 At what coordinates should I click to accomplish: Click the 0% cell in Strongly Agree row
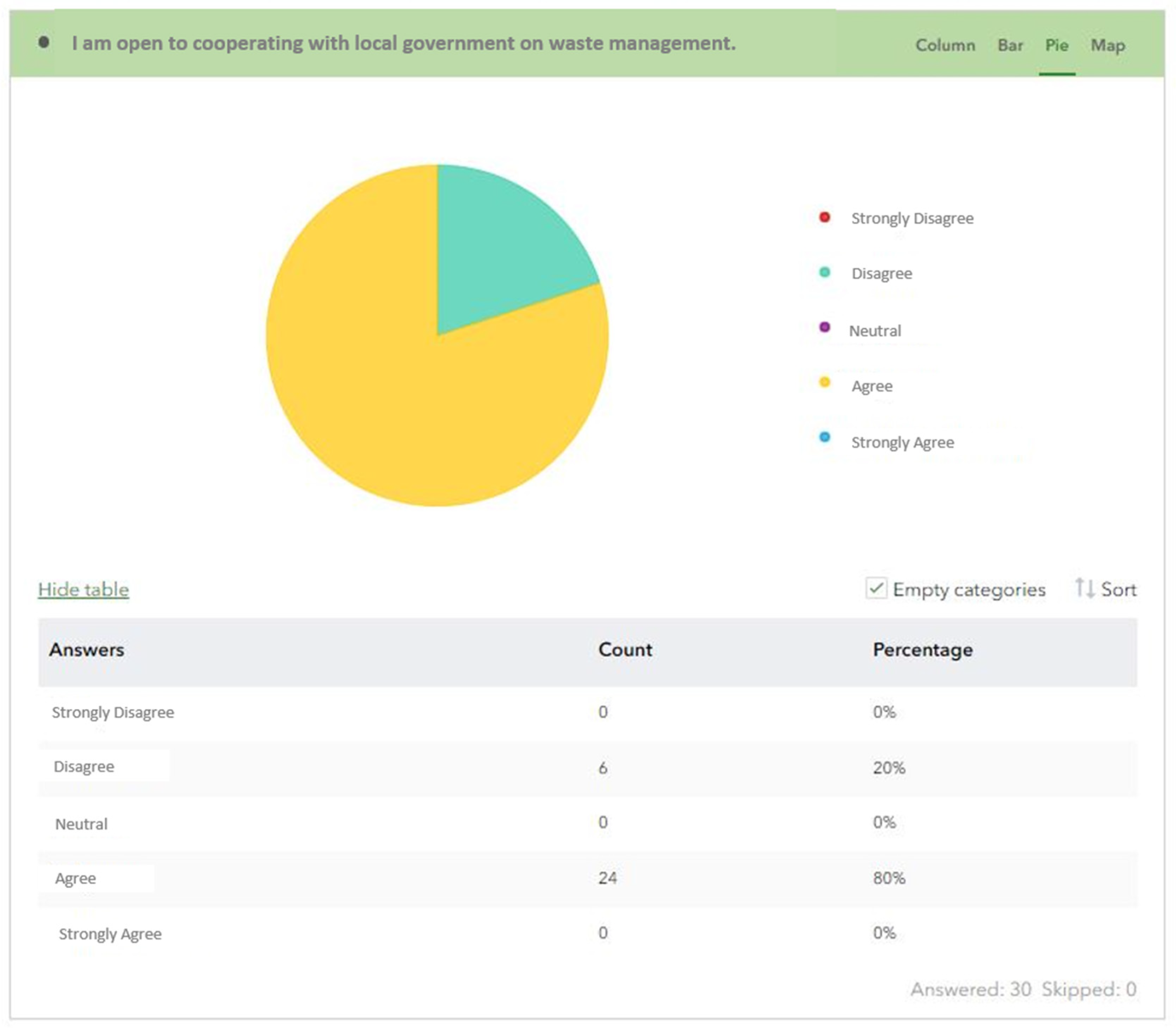[884, 932]
